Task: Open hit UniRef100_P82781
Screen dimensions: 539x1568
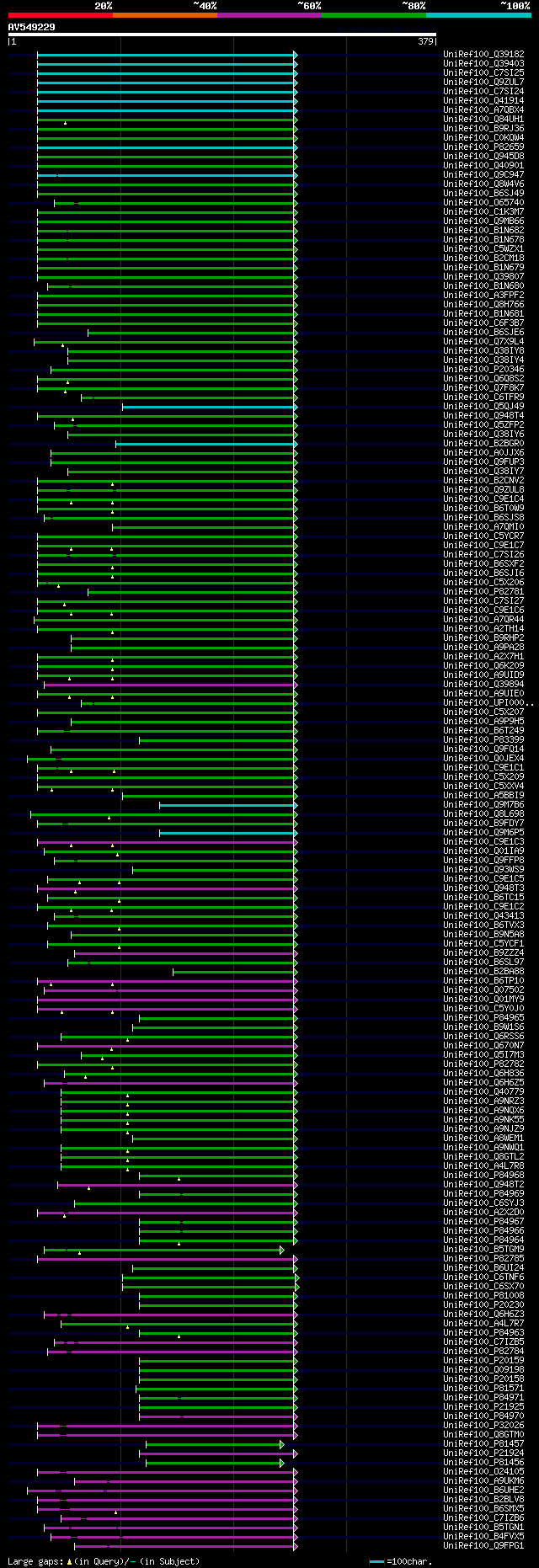Action: (483, 592)
